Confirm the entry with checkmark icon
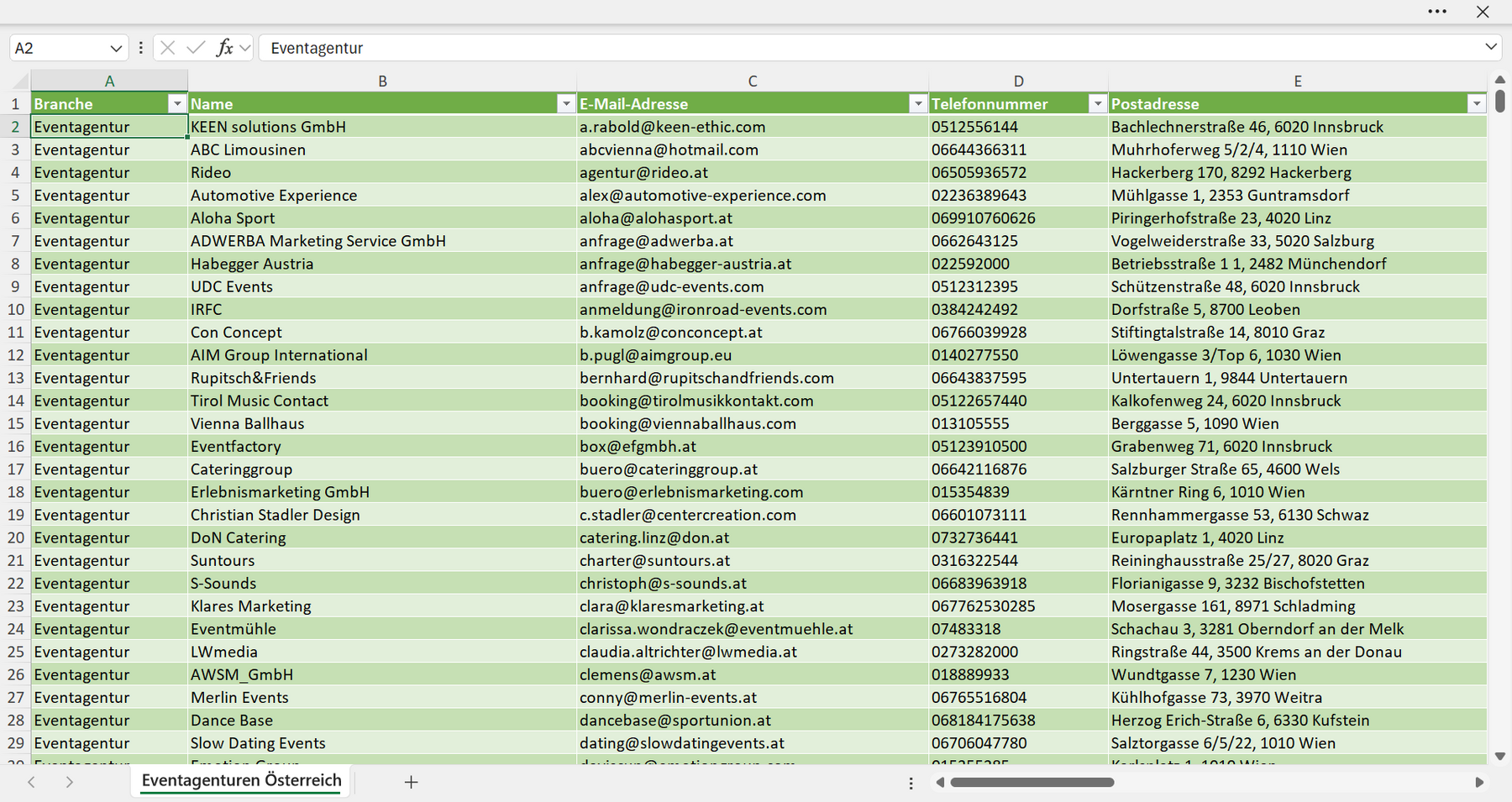The image size is (1512, 802). (x=196, y=48)
